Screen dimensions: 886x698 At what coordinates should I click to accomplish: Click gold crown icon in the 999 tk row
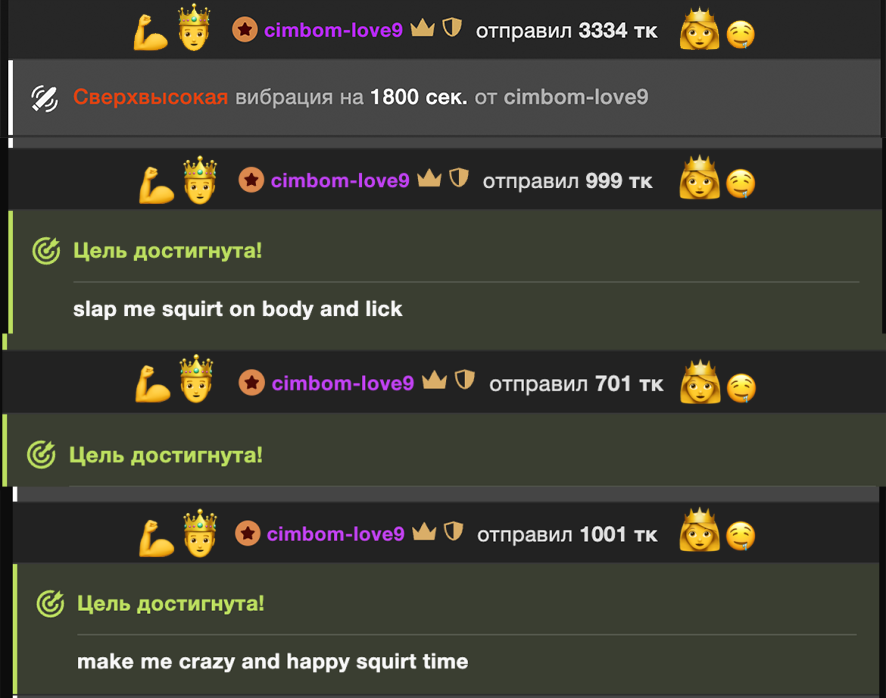click(x=429, y=178)
